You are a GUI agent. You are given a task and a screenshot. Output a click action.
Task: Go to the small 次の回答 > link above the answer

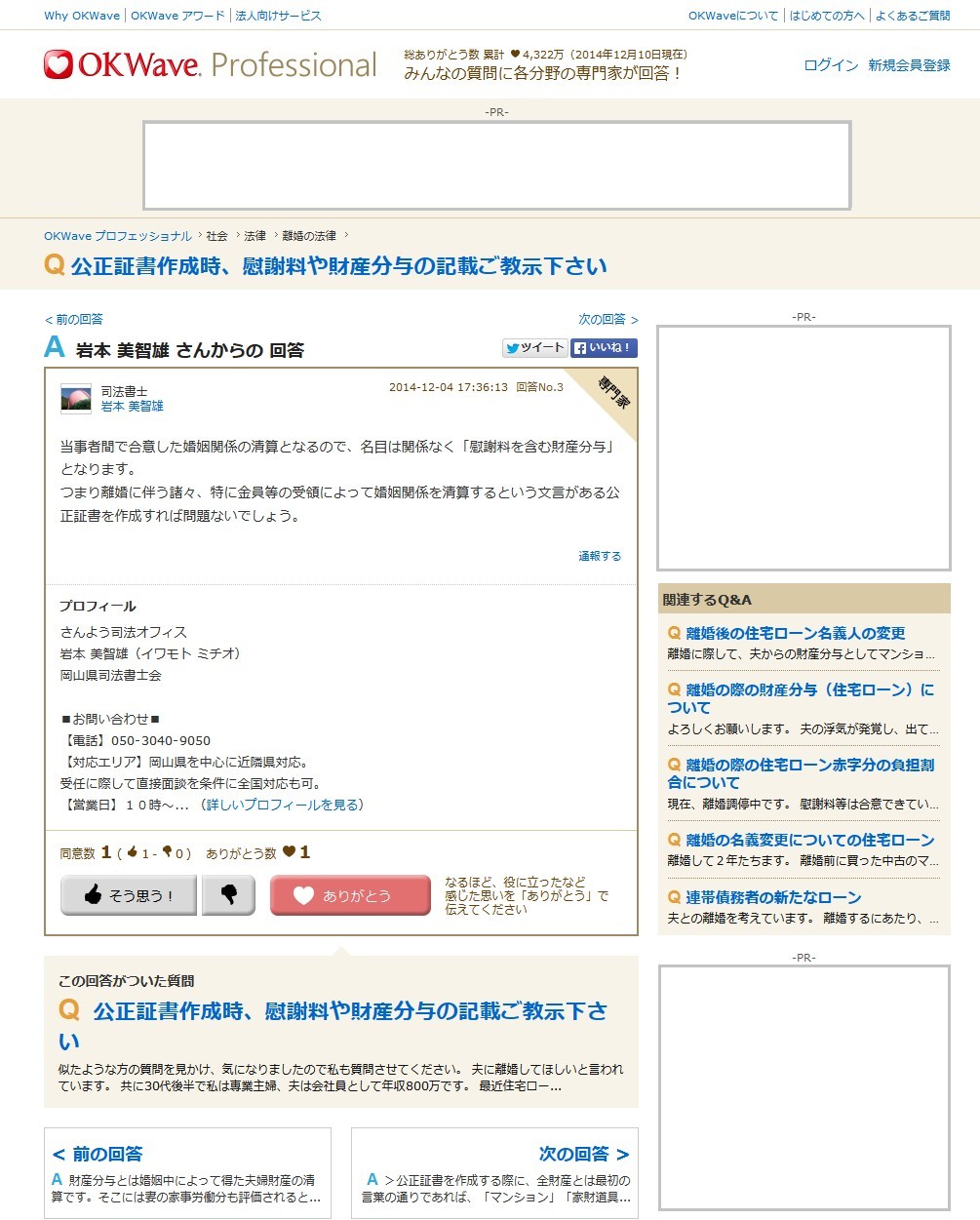(608, 319)
